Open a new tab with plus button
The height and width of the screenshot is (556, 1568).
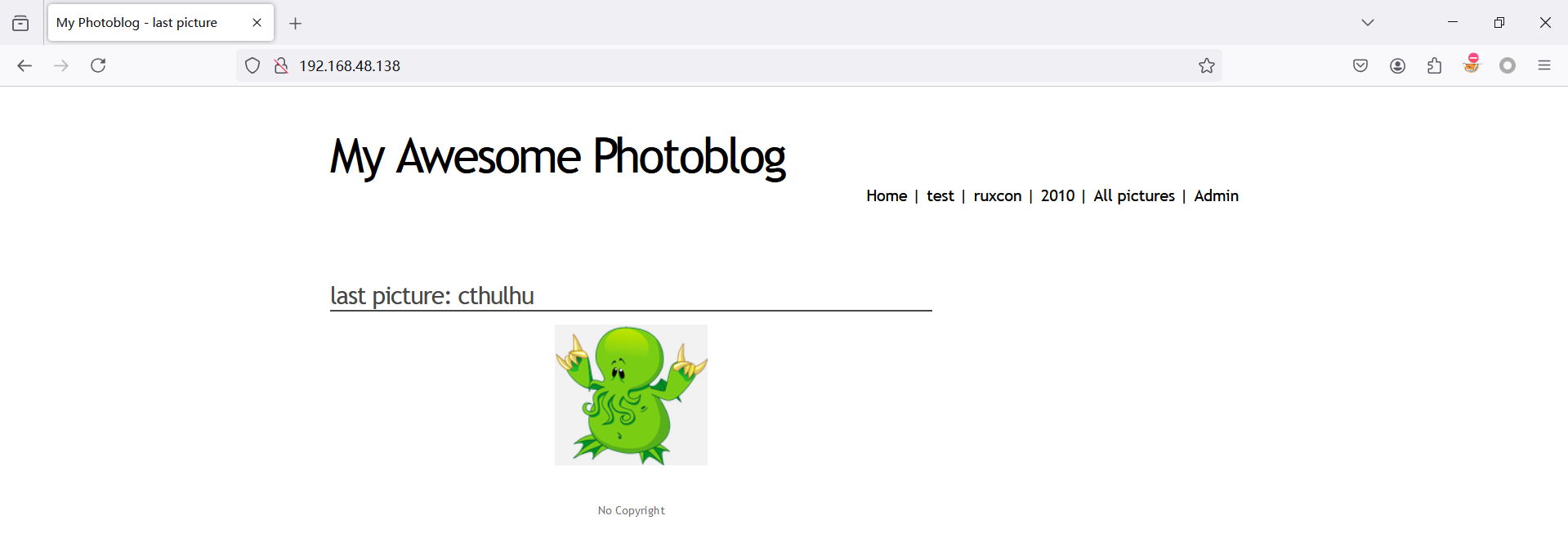click(296, 24)
